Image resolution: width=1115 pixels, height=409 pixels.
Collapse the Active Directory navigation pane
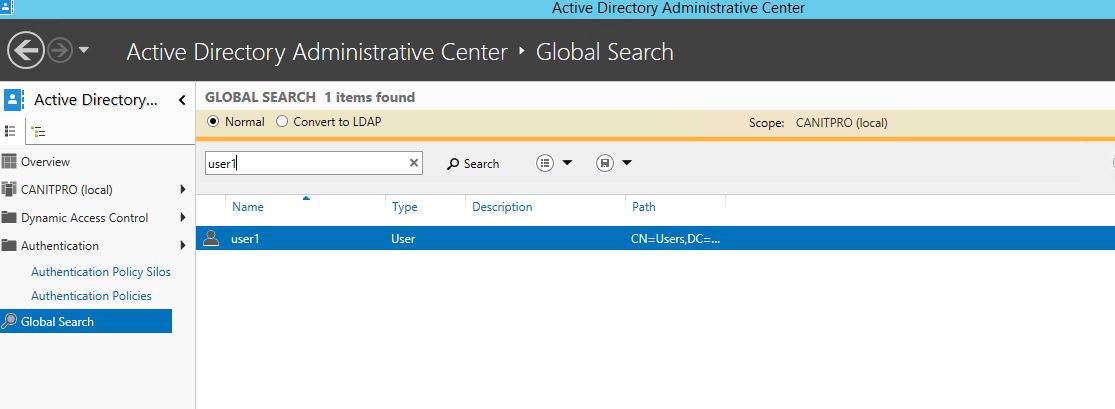182,100
